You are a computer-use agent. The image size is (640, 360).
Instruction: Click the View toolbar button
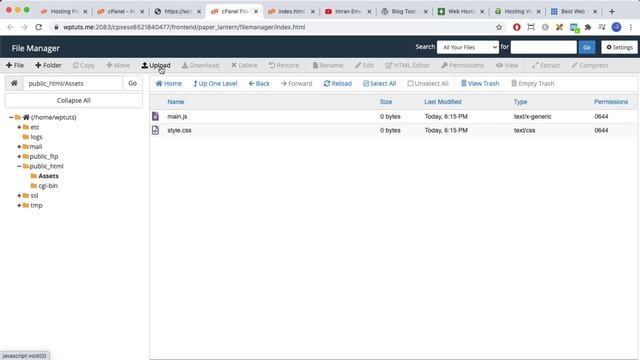507,65
